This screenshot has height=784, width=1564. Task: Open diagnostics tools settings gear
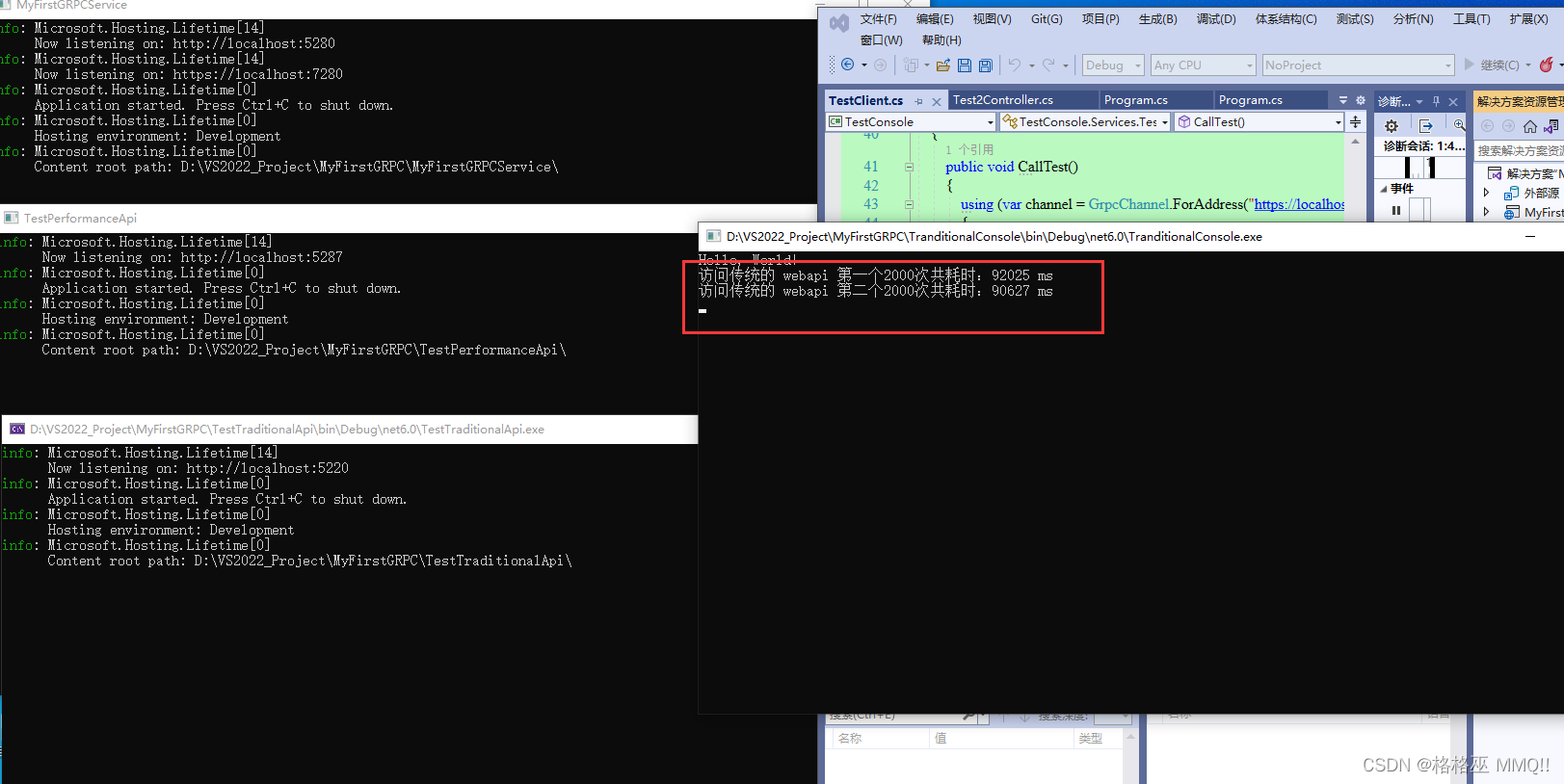[1392, 126]
